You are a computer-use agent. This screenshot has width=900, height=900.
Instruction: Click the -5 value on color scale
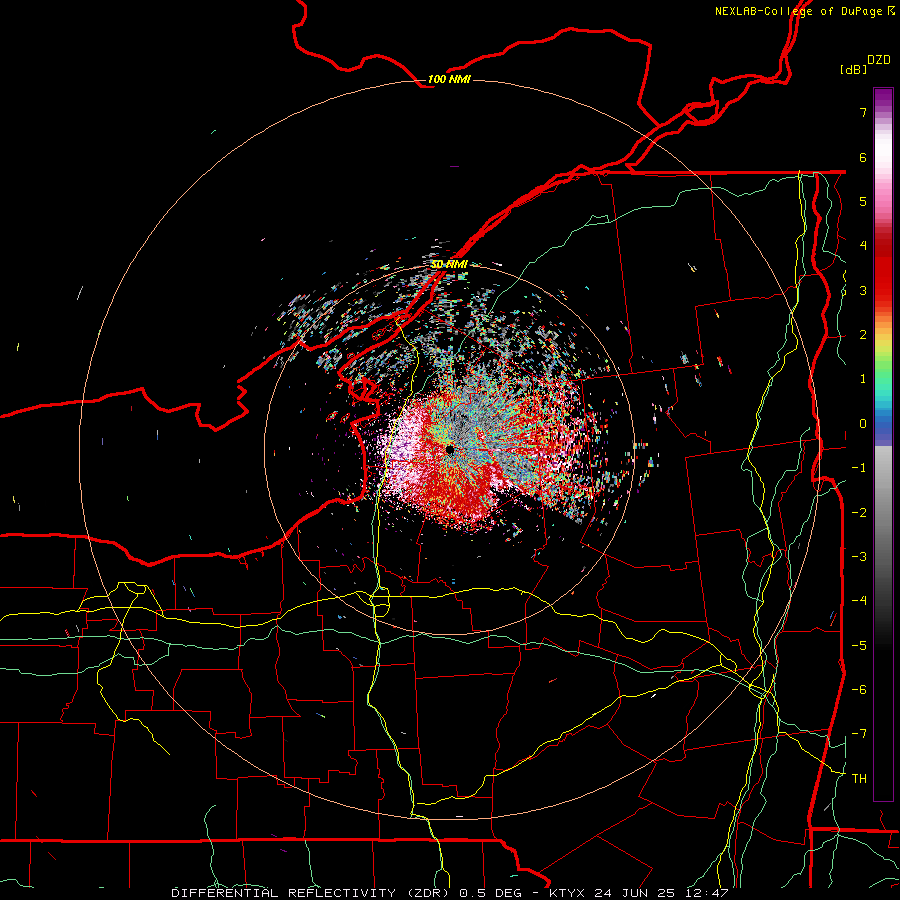point(859,645)
